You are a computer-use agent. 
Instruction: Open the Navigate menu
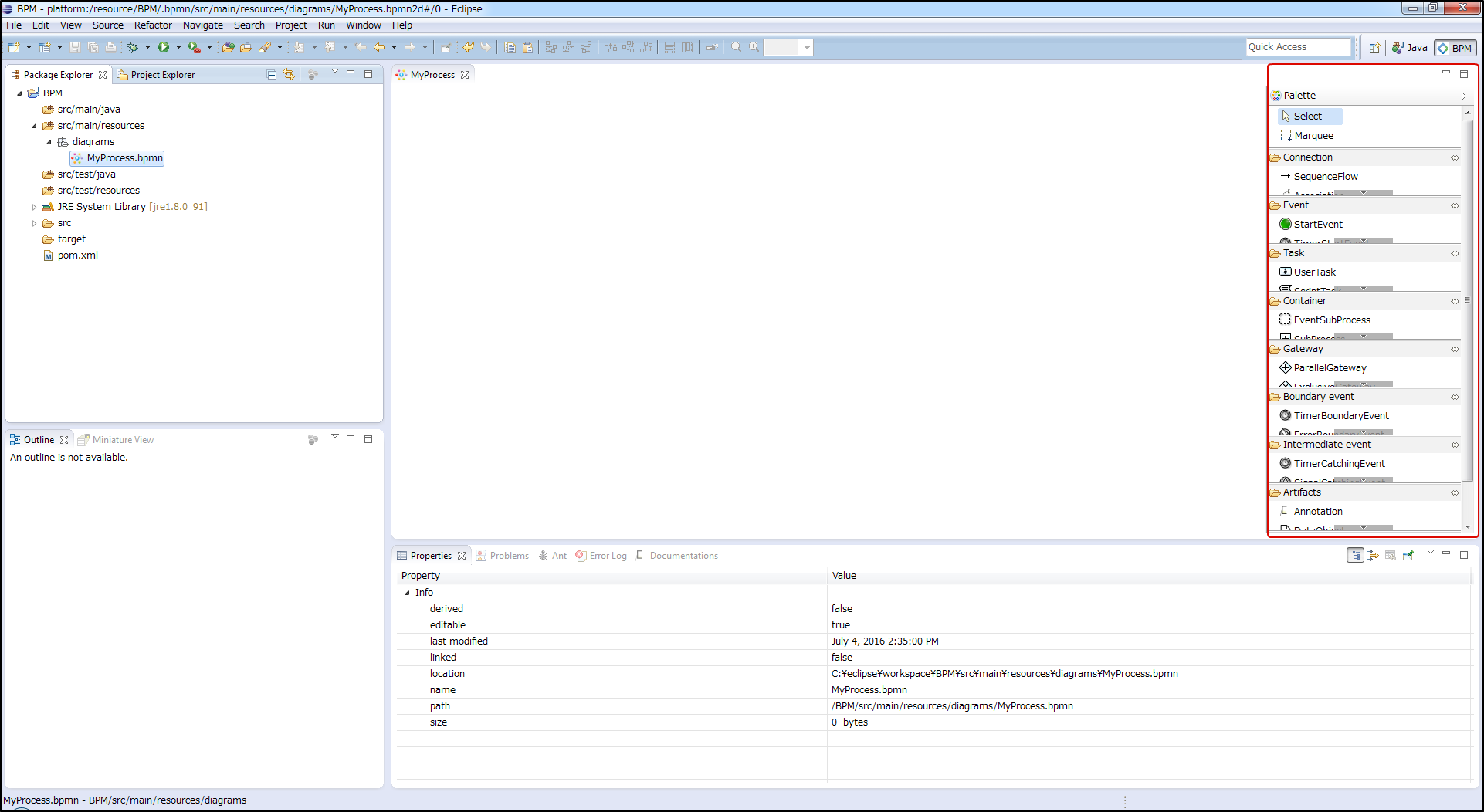pos(203,25)
